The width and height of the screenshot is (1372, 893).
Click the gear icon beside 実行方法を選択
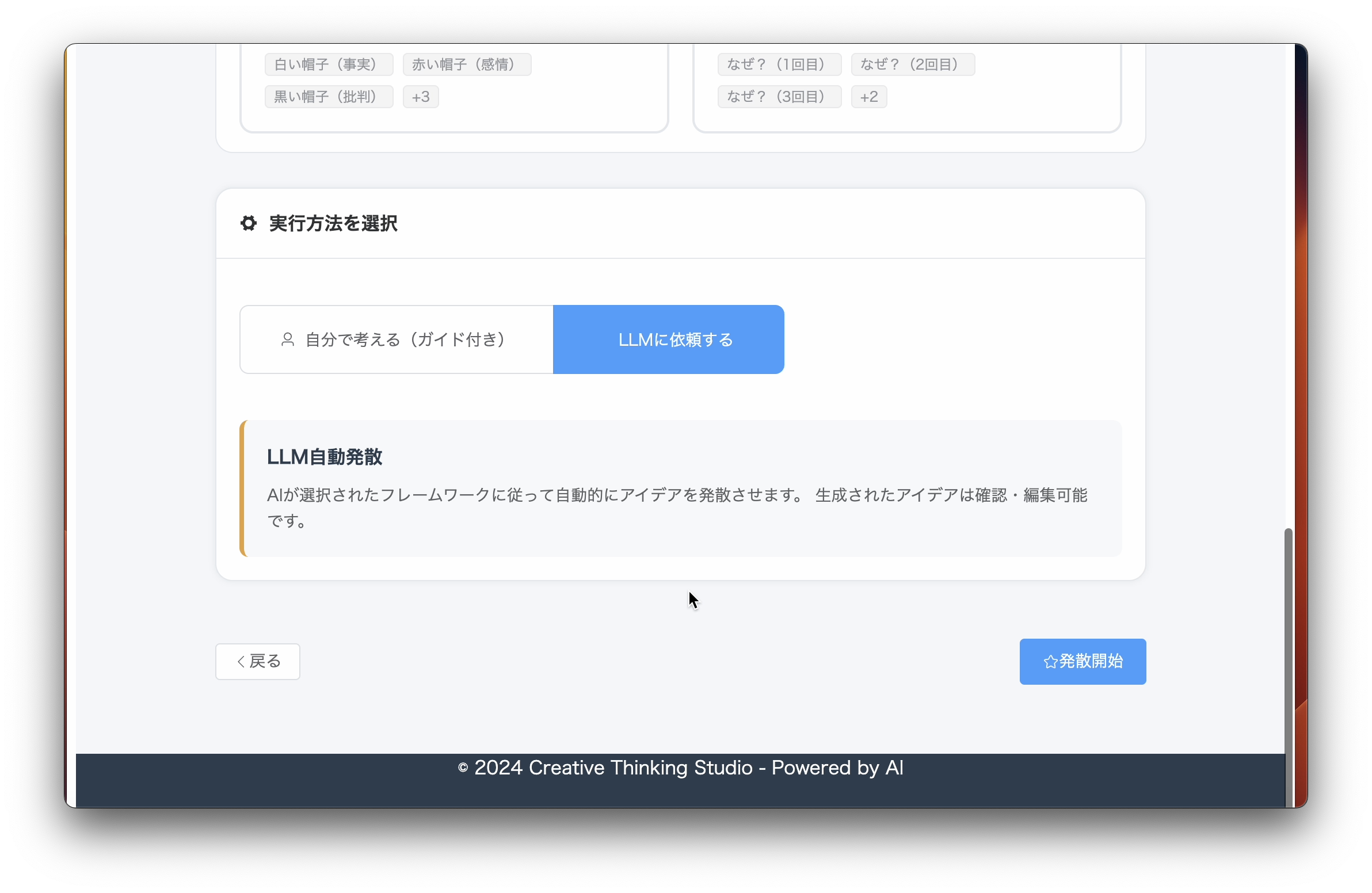[249, 223]
